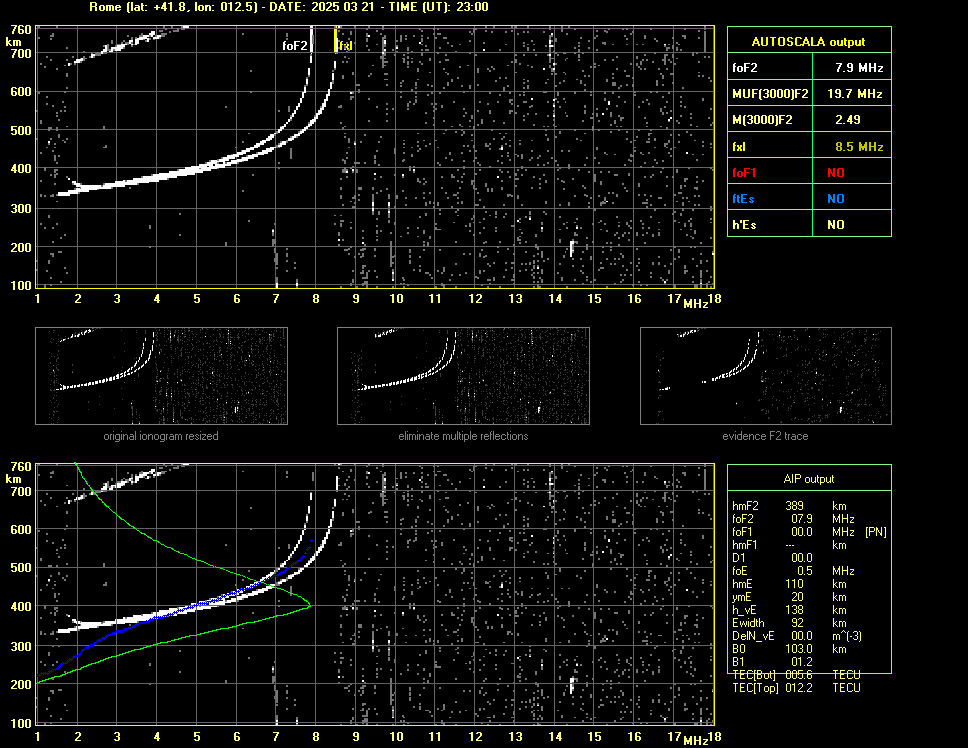Image resolution: width=968 pixels, height=748 pixels.
Task: Select the h_vE 138 km row
Action: (x=790, y=609)
